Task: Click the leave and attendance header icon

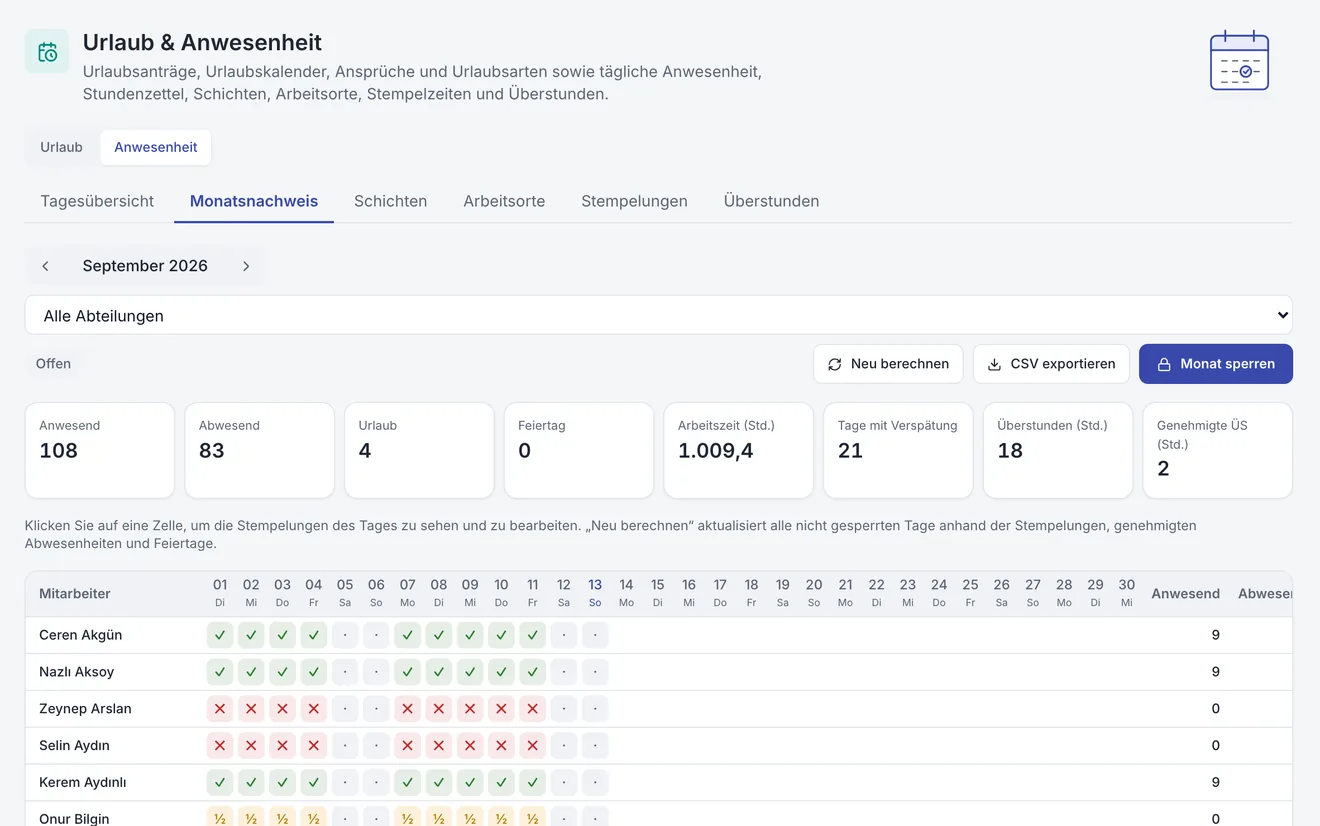Action: pos(47,52)
